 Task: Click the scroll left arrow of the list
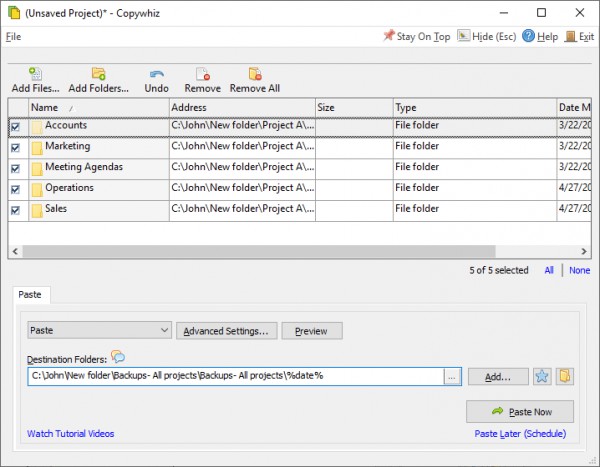(x=15, y=251)
